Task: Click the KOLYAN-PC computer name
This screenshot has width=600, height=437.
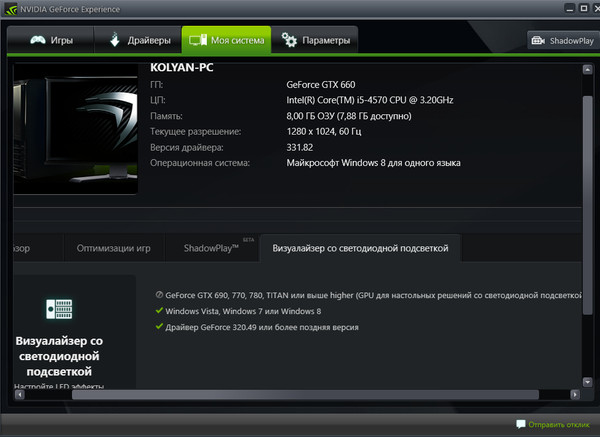Action: [x=182, y=67]
